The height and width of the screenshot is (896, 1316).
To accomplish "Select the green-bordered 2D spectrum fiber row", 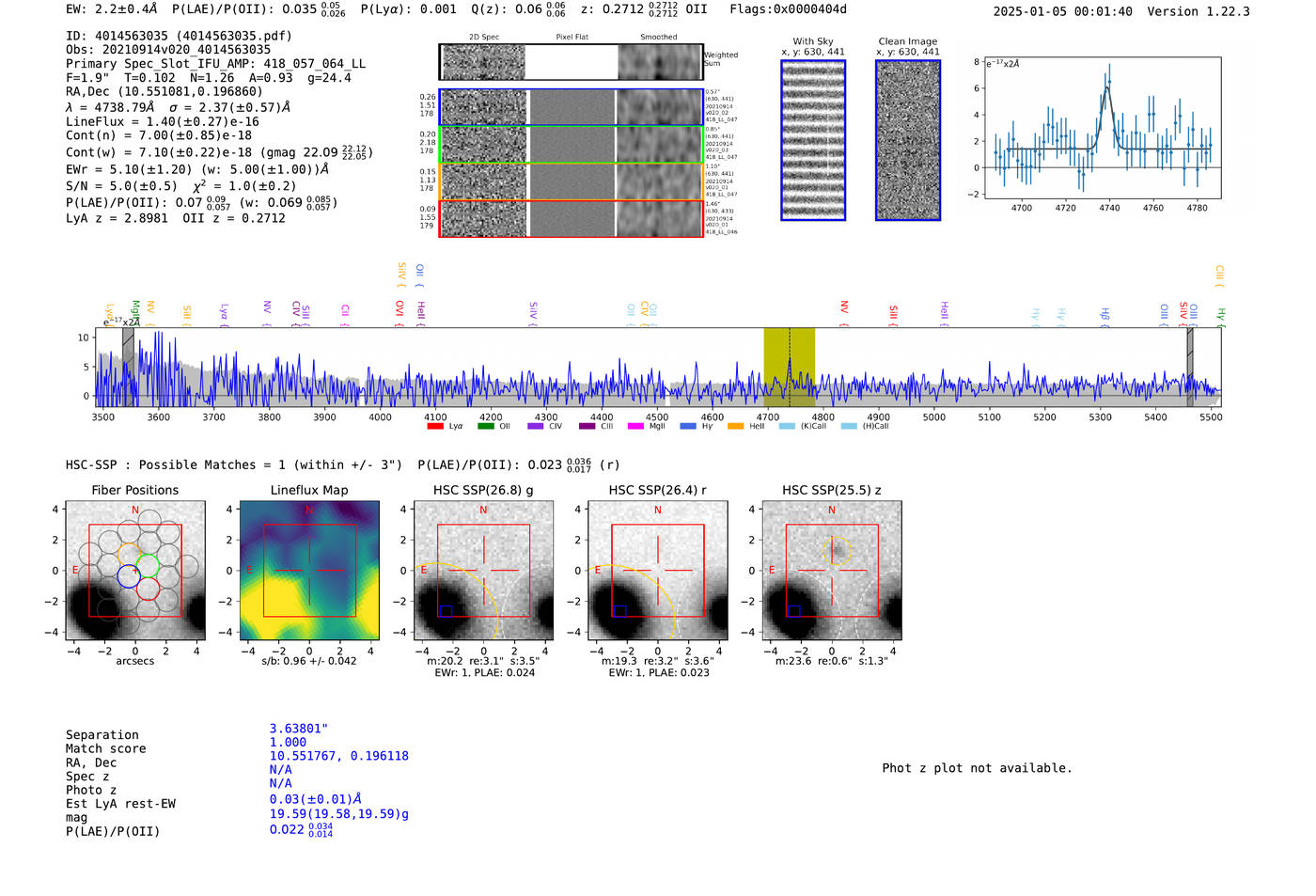I will tap(572, 145).
